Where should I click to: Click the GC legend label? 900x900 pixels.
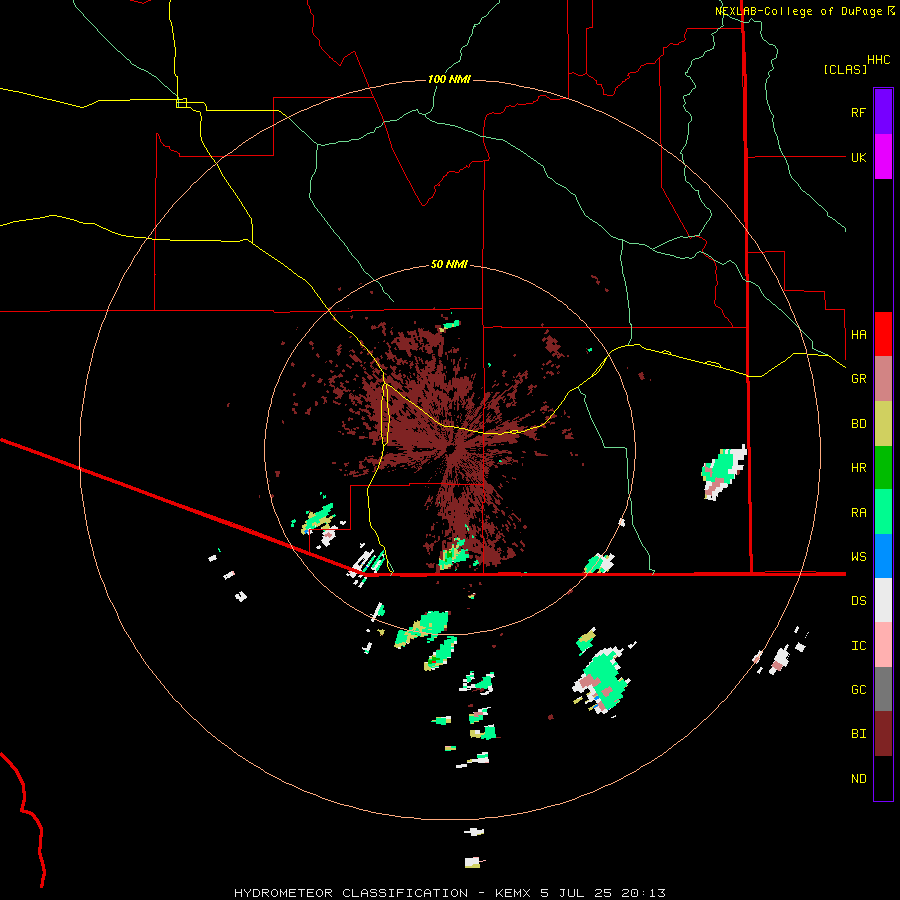pyautogui.click(x=858, y=689)
